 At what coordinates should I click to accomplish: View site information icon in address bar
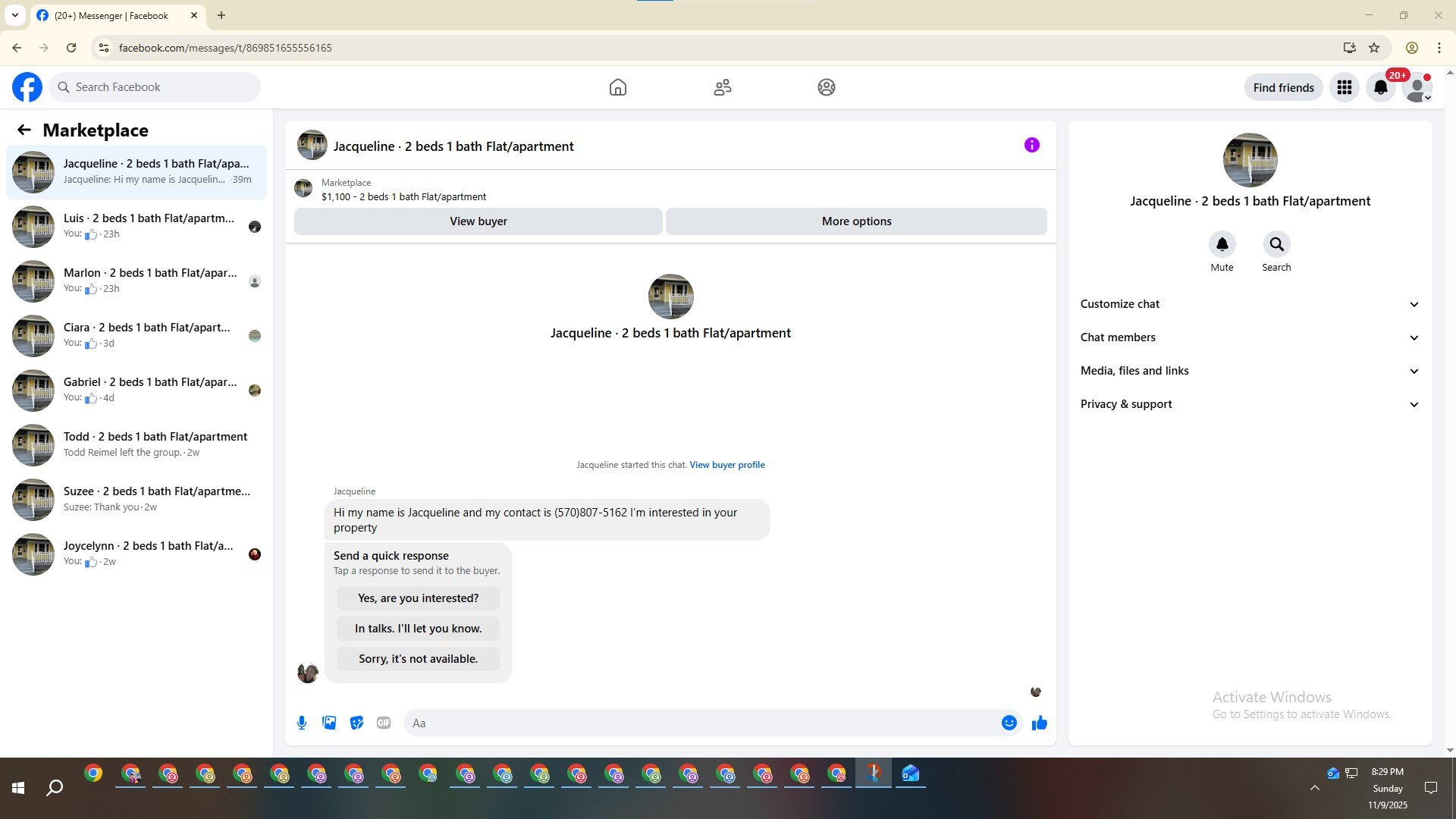(104, 48)
